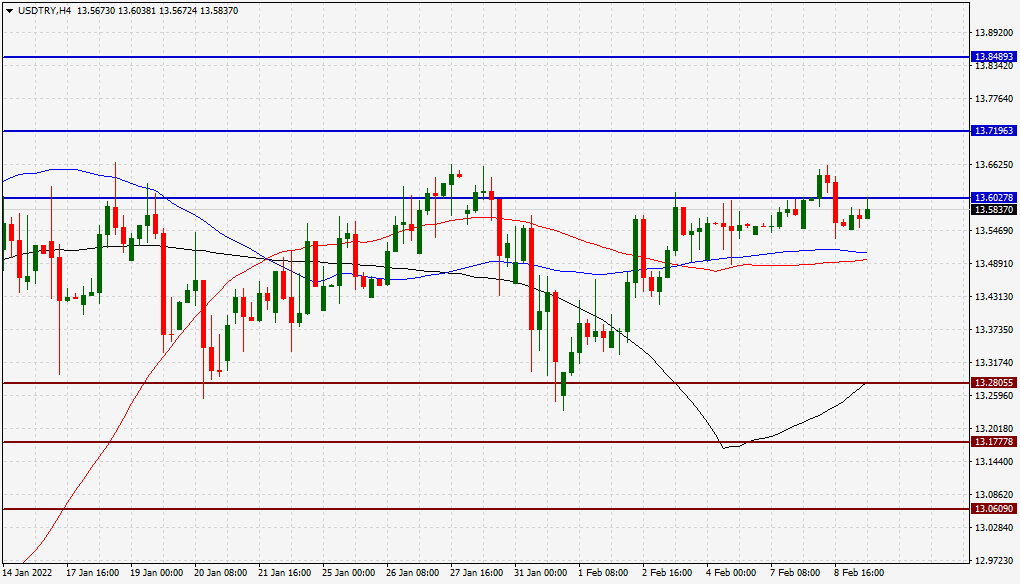
Task: Open the USDTRY symbol dropdown arrow
Action: tap(10, 11)
